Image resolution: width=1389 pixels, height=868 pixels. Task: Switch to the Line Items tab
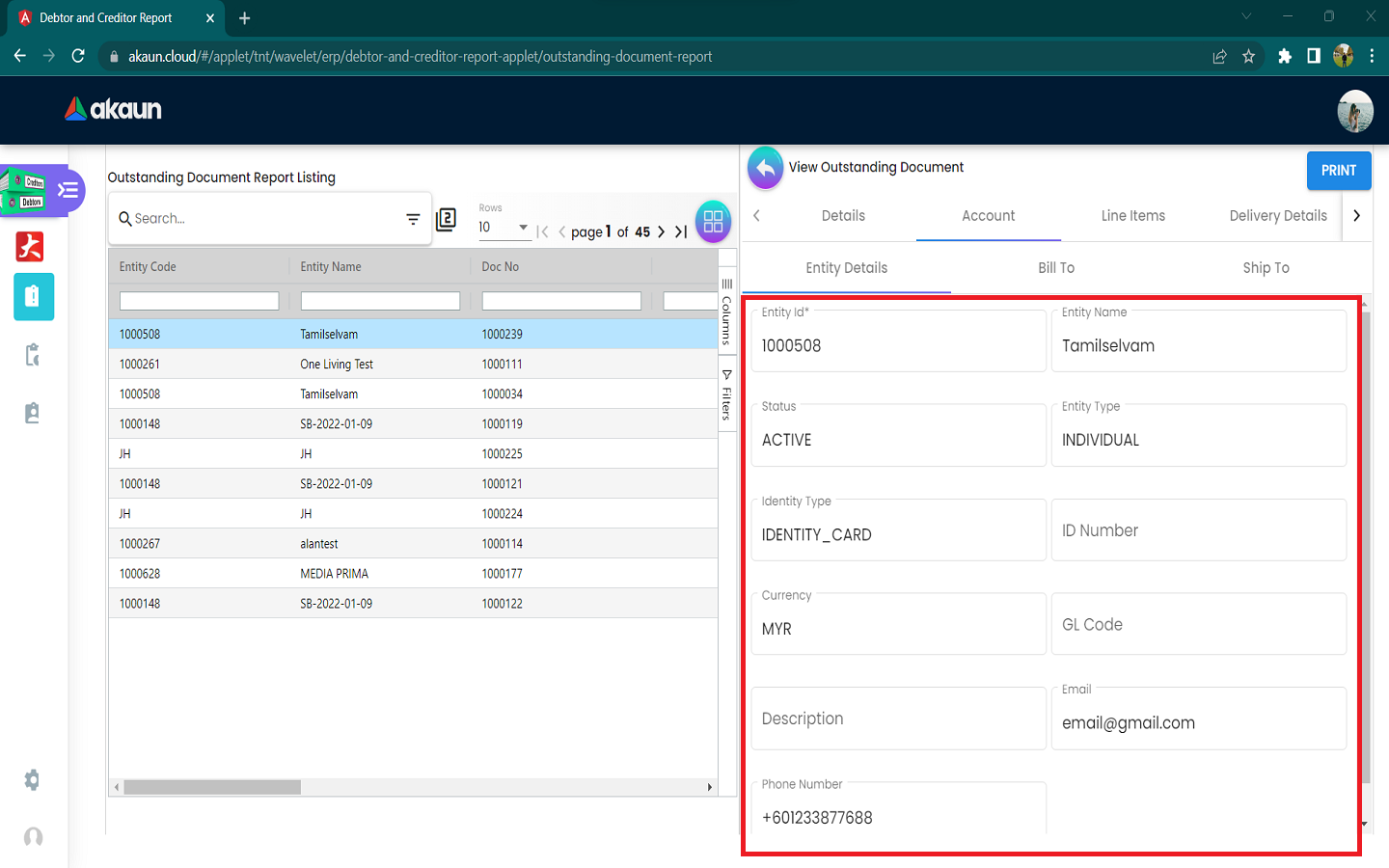[x=1132, y=216]
